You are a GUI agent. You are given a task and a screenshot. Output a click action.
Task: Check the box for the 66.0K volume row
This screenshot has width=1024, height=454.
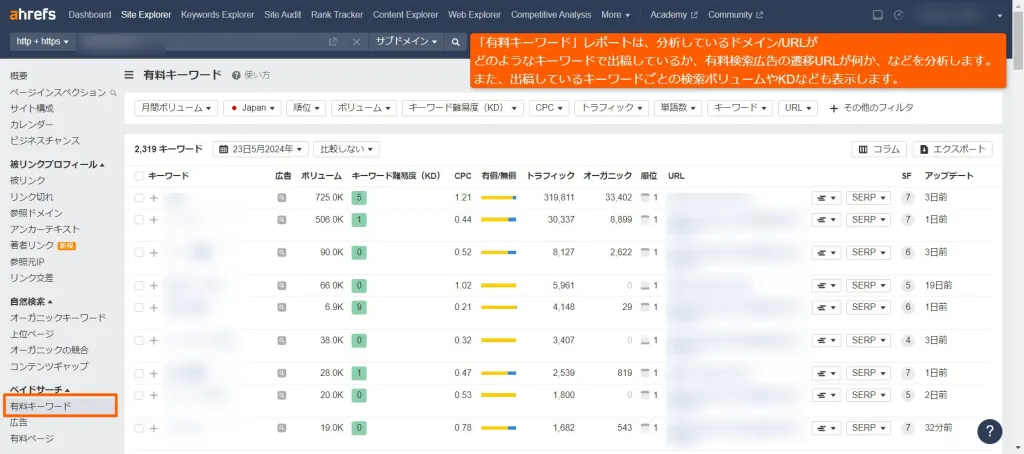coord(138,285)
